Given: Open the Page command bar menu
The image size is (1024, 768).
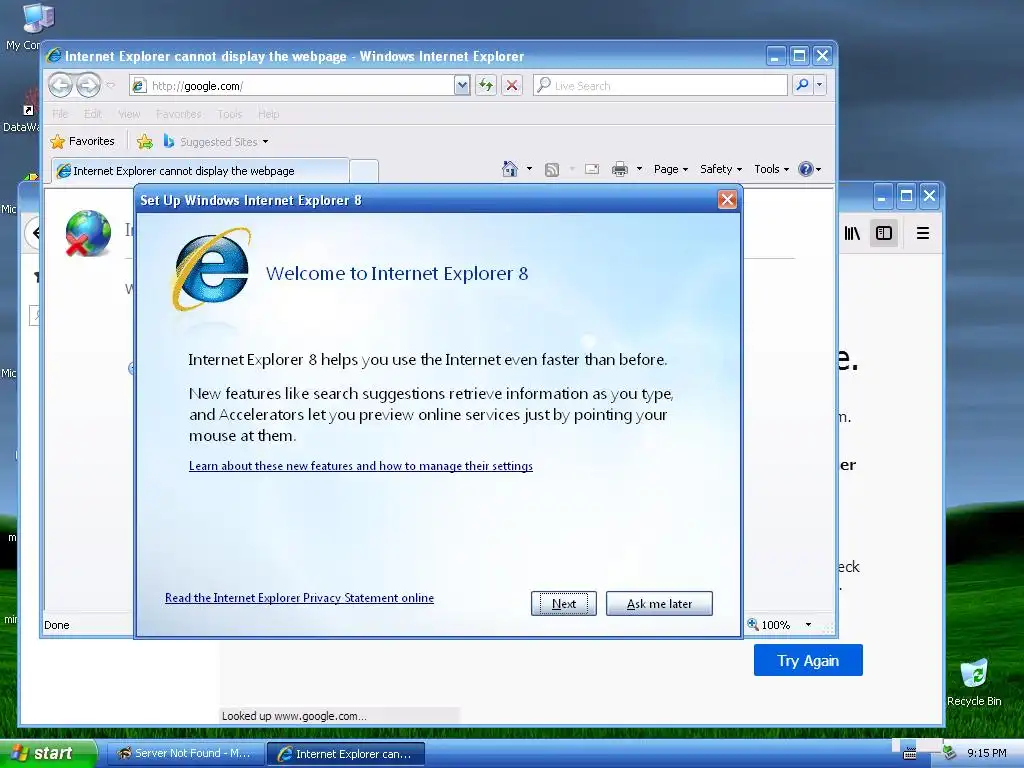Looking at the screenshot, I should pyautogui.click(x=671, y=169).
